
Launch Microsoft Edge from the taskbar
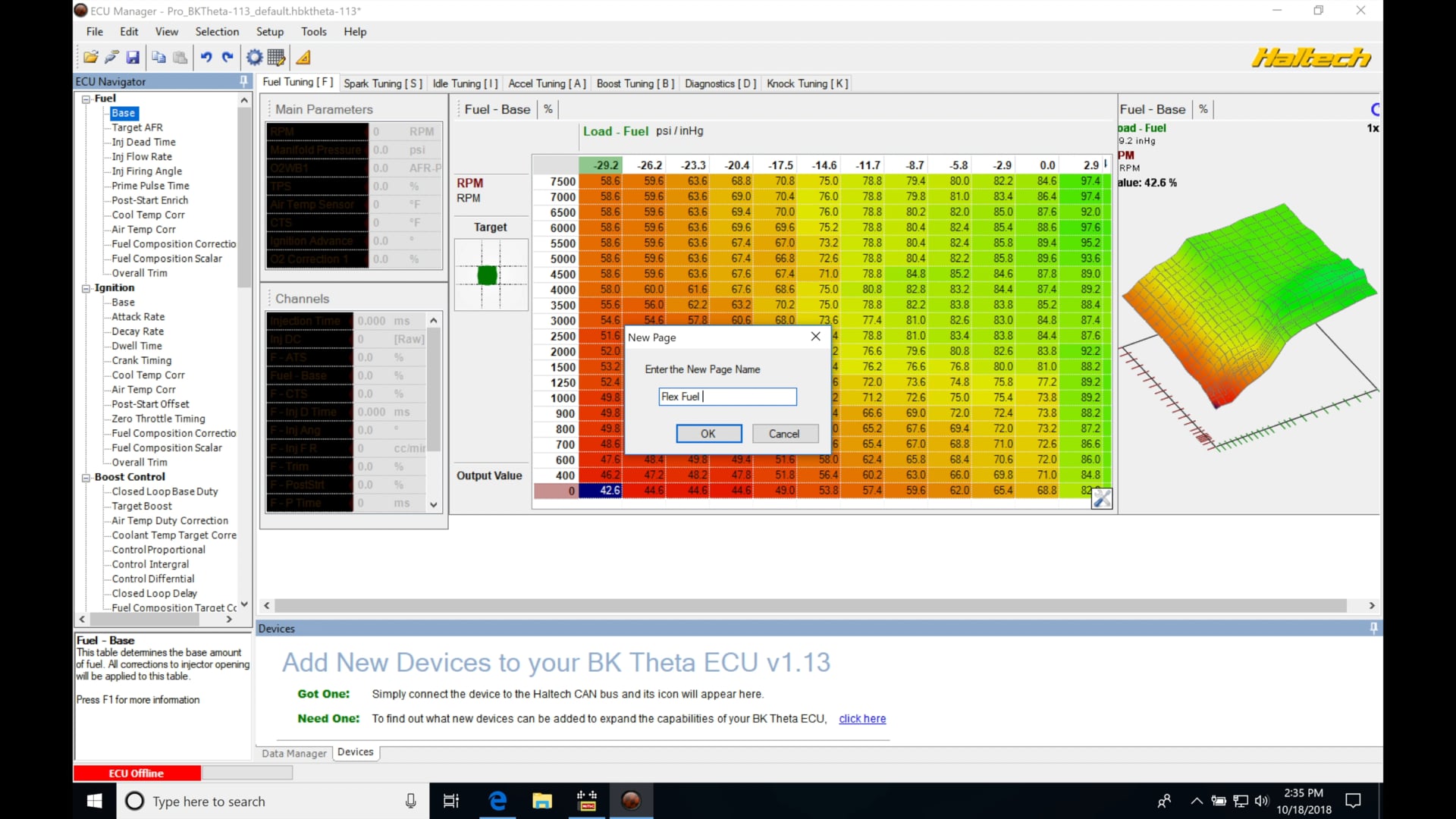click(x=497, y=801)
